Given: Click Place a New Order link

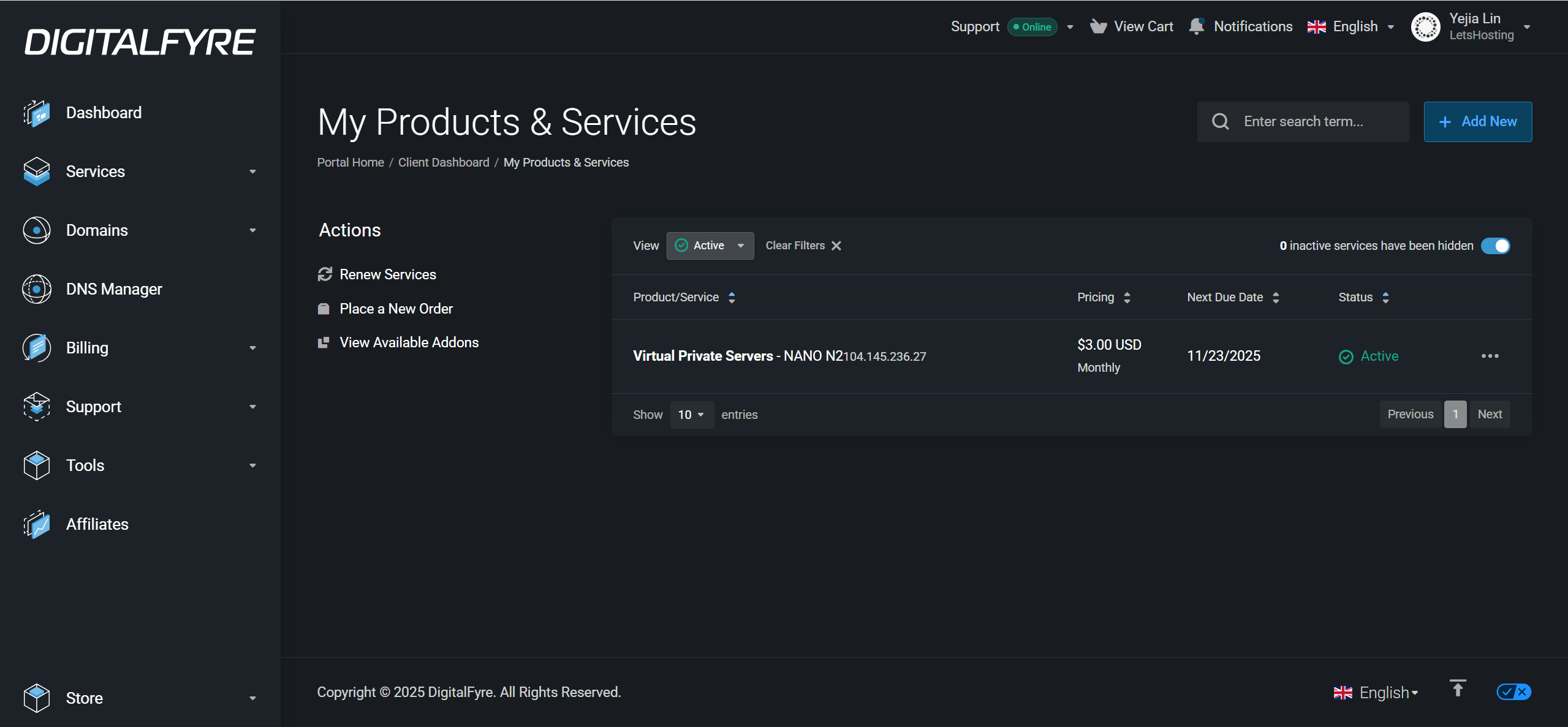Looking at the screenshot, I should tap(396, 309).
